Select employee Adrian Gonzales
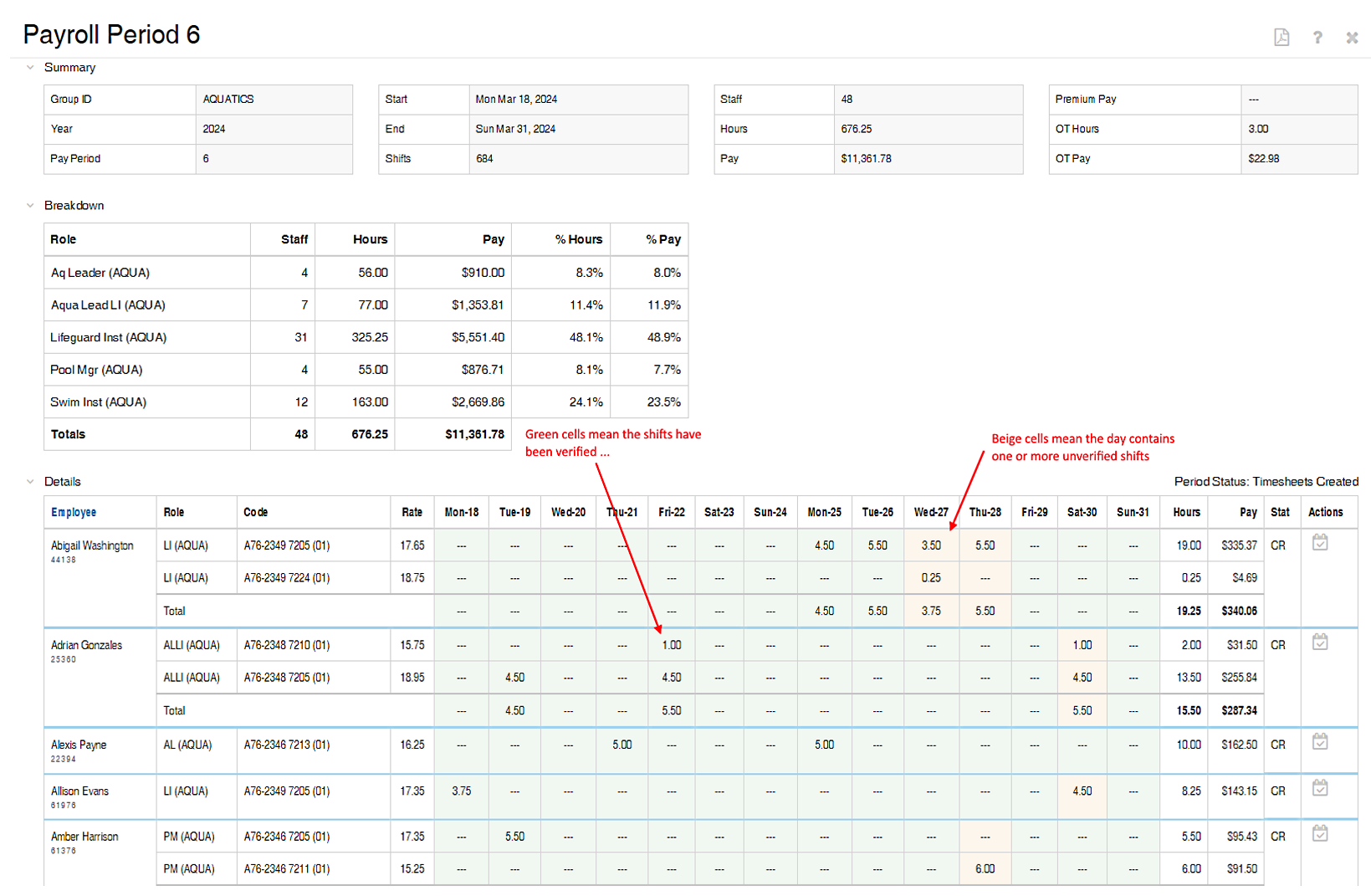This screenshot has width=1371, height=896. pyautogui.click(x=86, y=645)
